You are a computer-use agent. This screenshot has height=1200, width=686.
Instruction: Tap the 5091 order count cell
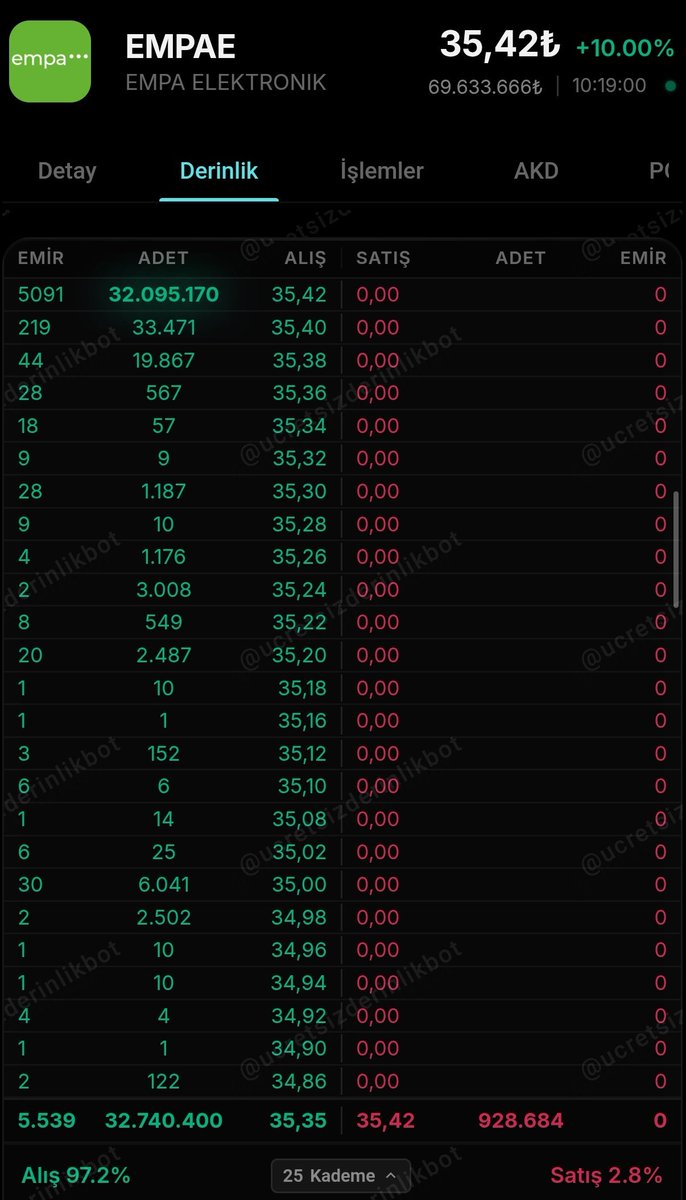click(41, 295)
